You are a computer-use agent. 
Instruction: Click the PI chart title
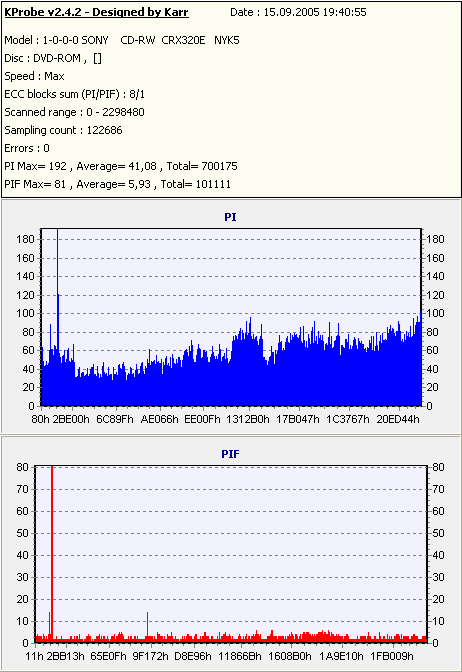(230, 217)
